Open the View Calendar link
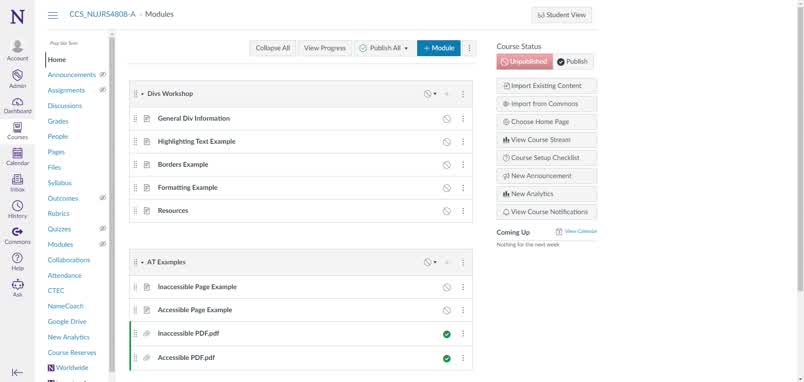The image size is (804, 382). click(576, 232)
